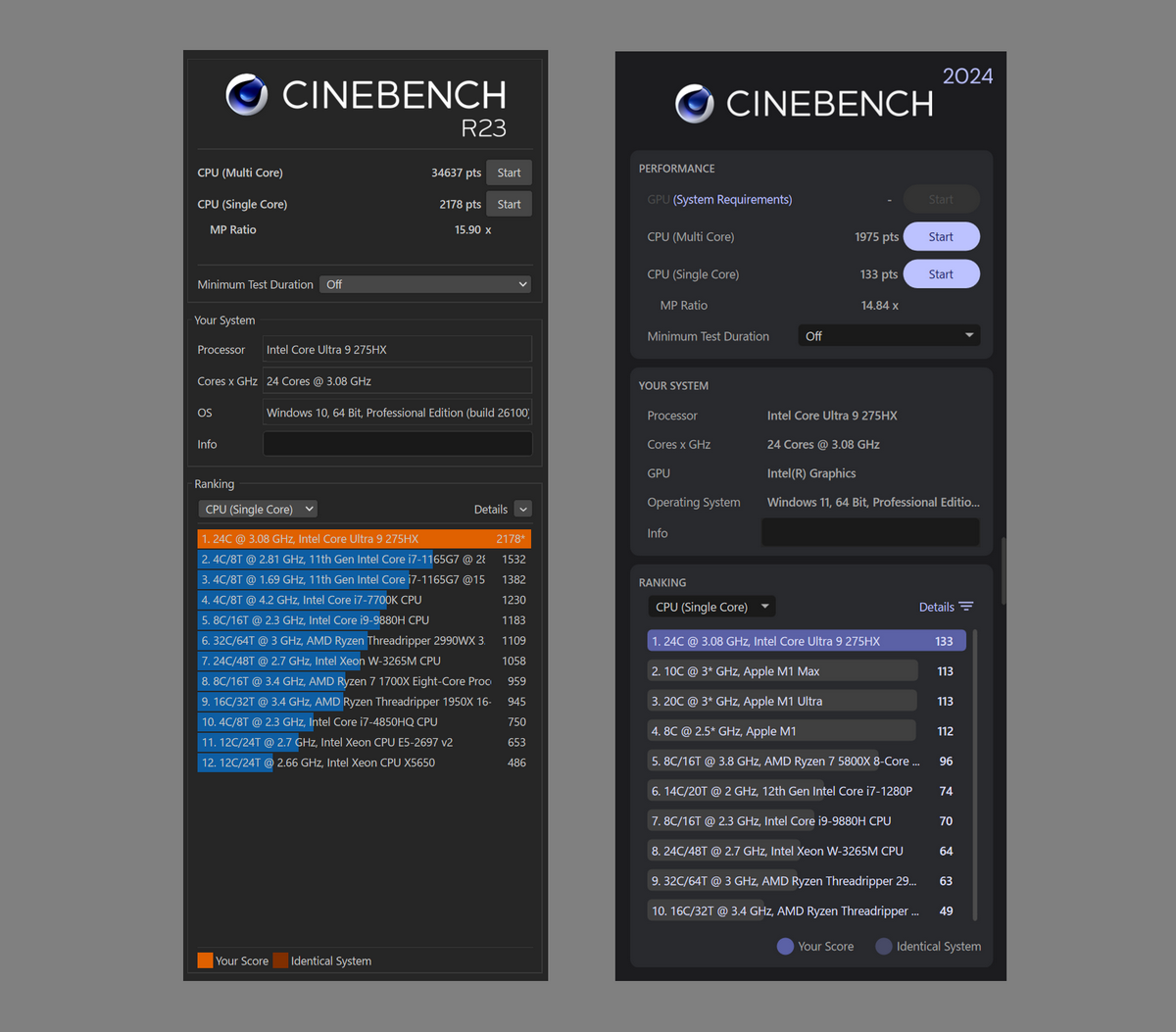The height and width of the screenshot is (1032, 1176).
Task: Start the 2024 CPU Multi Core test
Action: 941,236
